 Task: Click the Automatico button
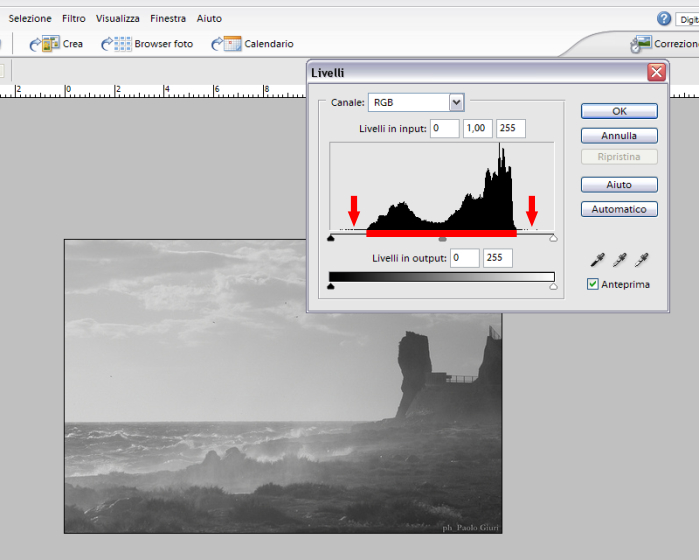tap(619, 209)
